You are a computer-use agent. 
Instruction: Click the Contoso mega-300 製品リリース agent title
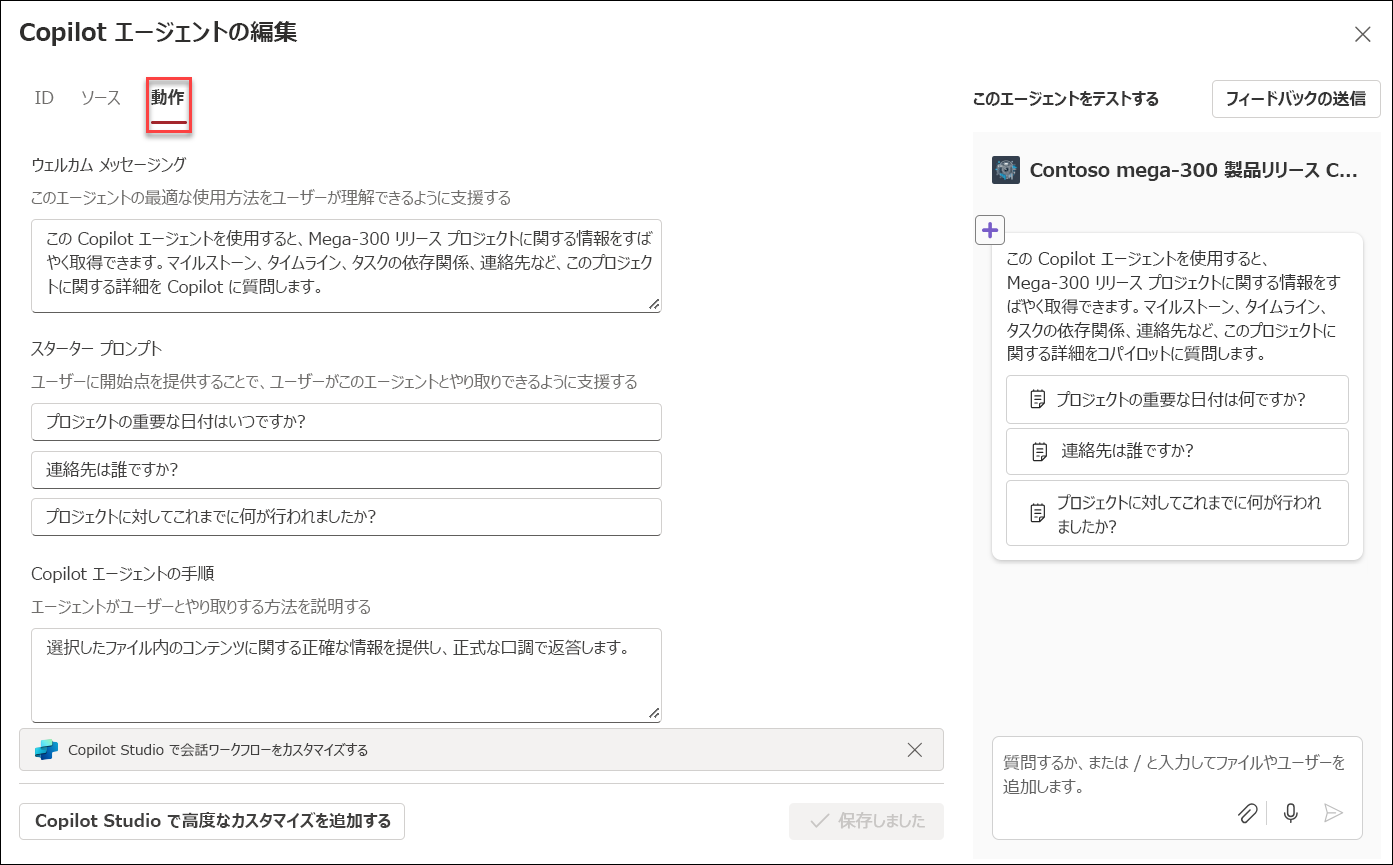tap(1194, 170)
